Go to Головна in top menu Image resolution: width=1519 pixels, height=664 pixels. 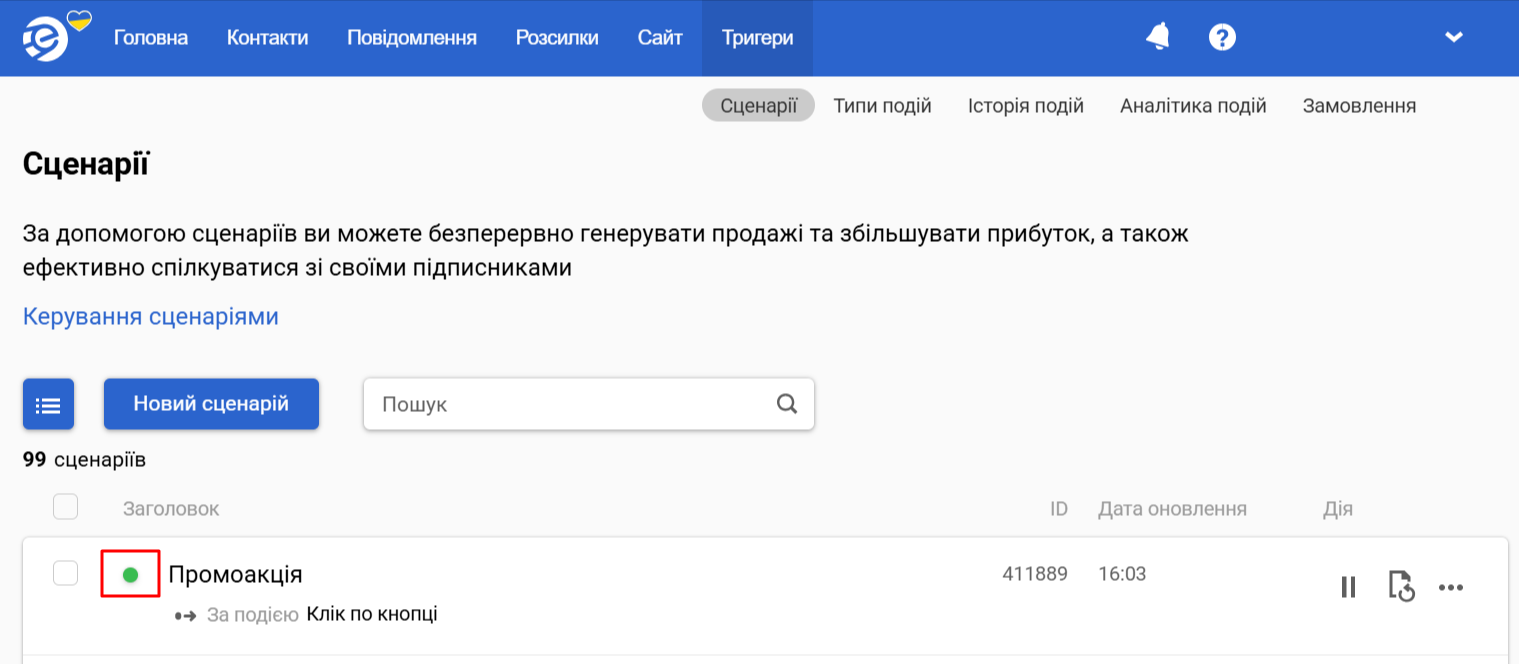click(x=151, y=38)
